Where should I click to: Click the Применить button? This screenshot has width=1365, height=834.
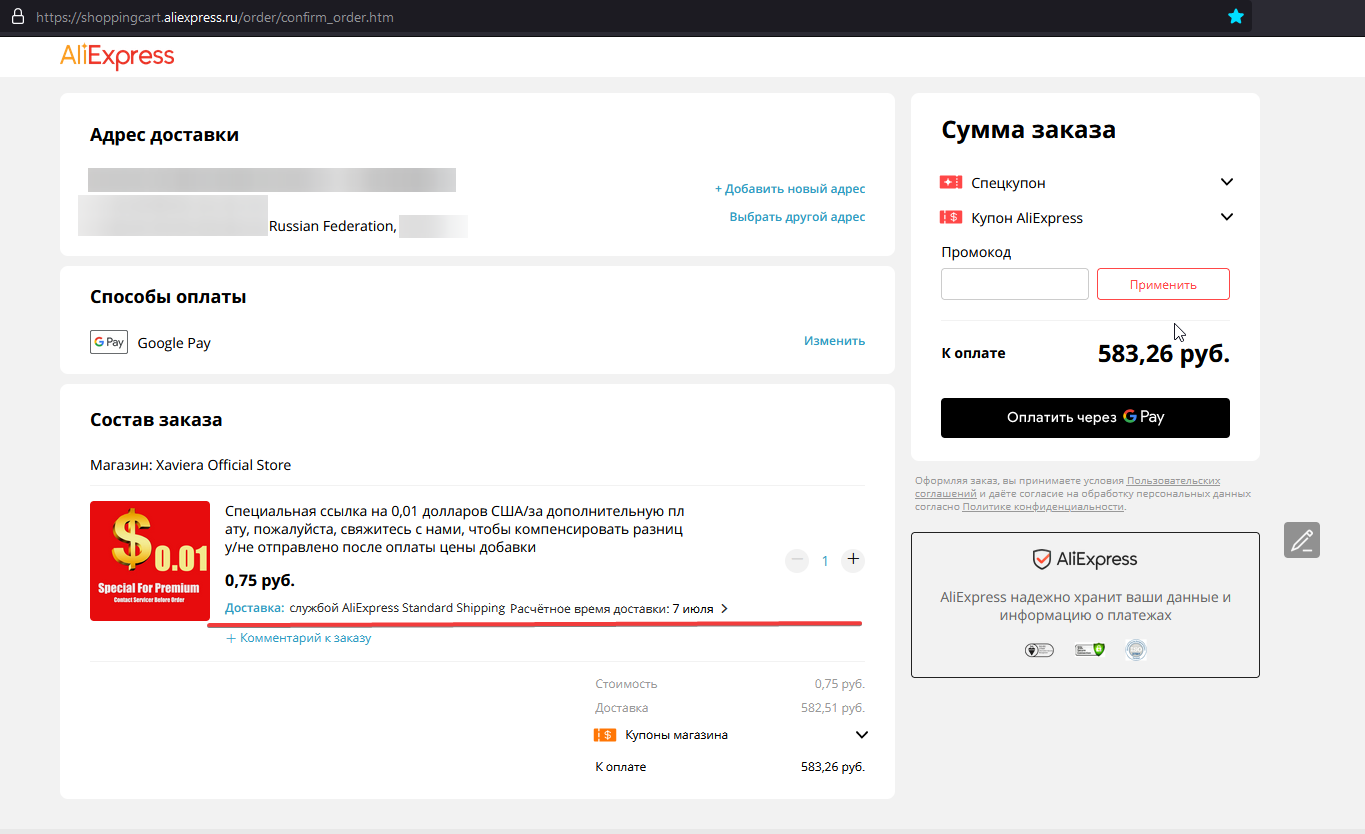pyautogui.click(x=1163, y=284)
